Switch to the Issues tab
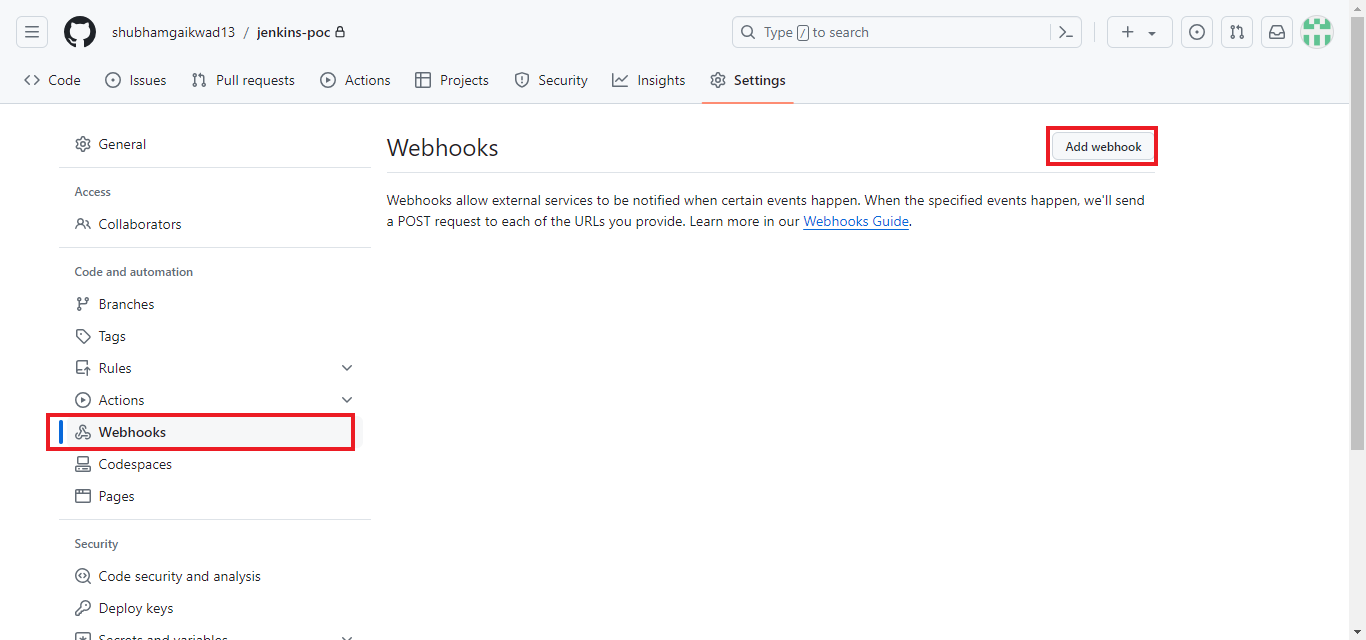The width and height of the screenshot is (1366, 640). (136, 80)
